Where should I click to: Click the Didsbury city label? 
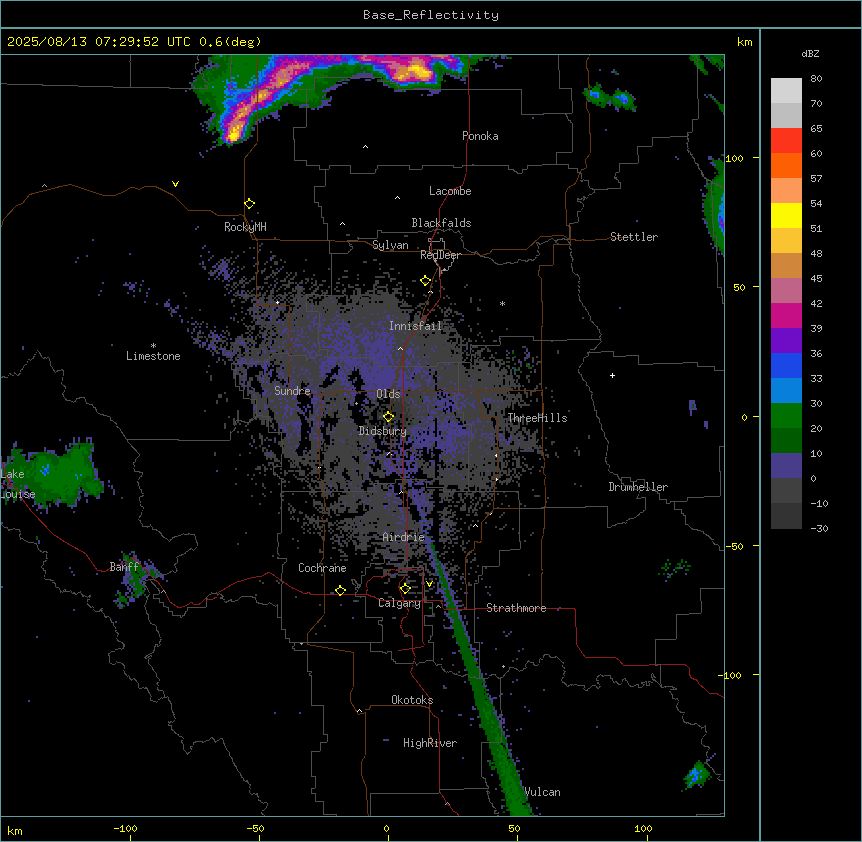(383, 431)
